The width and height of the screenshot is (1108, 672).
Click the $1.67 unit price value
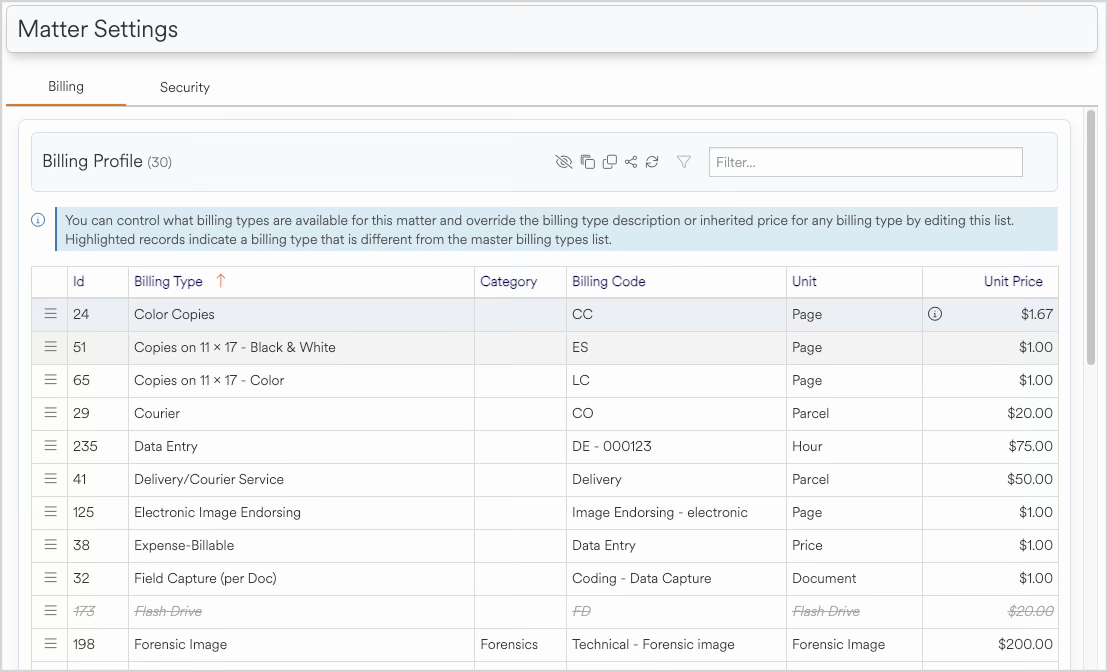(1037, 314)
